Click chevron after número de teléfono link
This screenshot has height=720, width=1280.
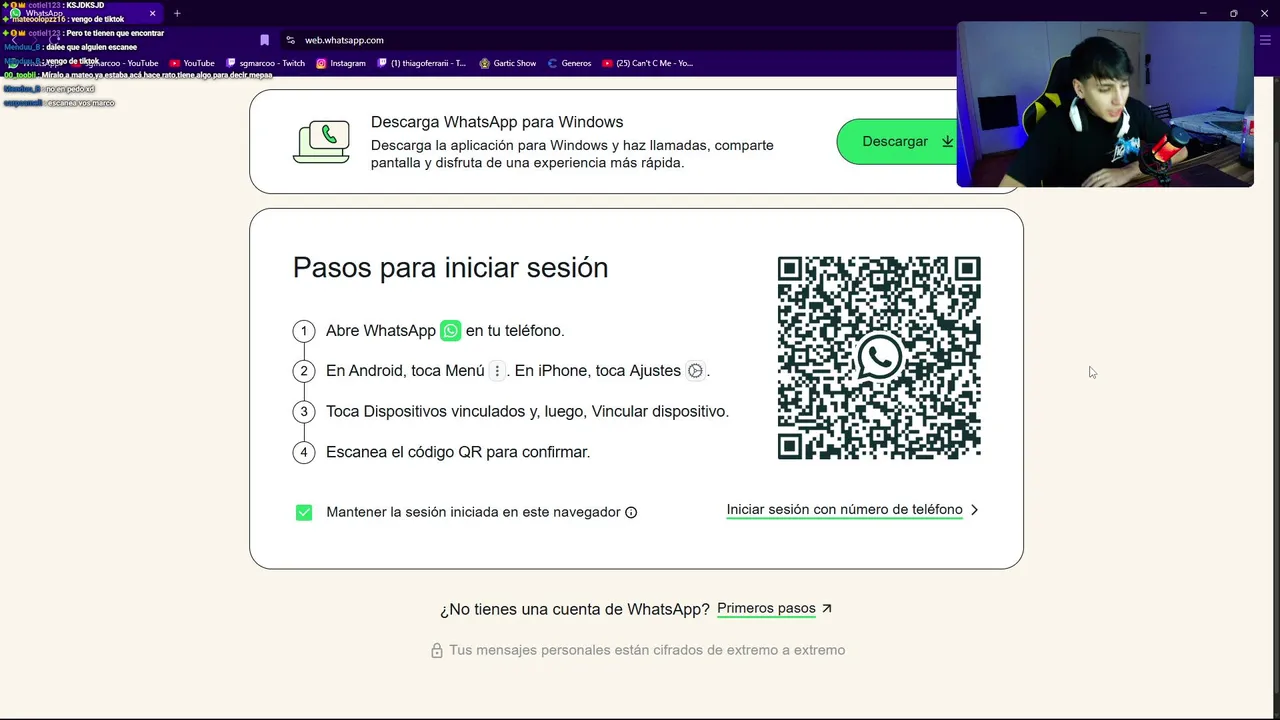tap(975, 510)
